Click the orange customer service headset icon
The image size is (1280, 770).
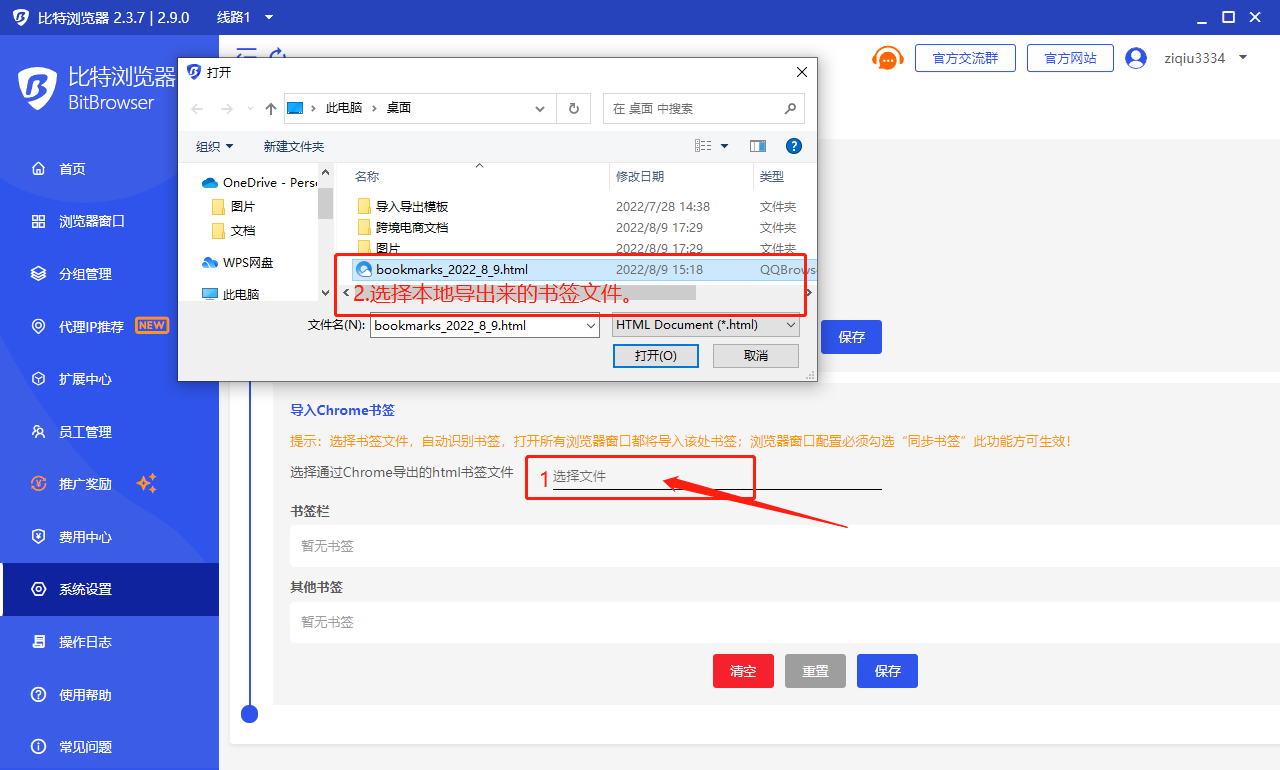pyautogui.click(x=886, y=58)
